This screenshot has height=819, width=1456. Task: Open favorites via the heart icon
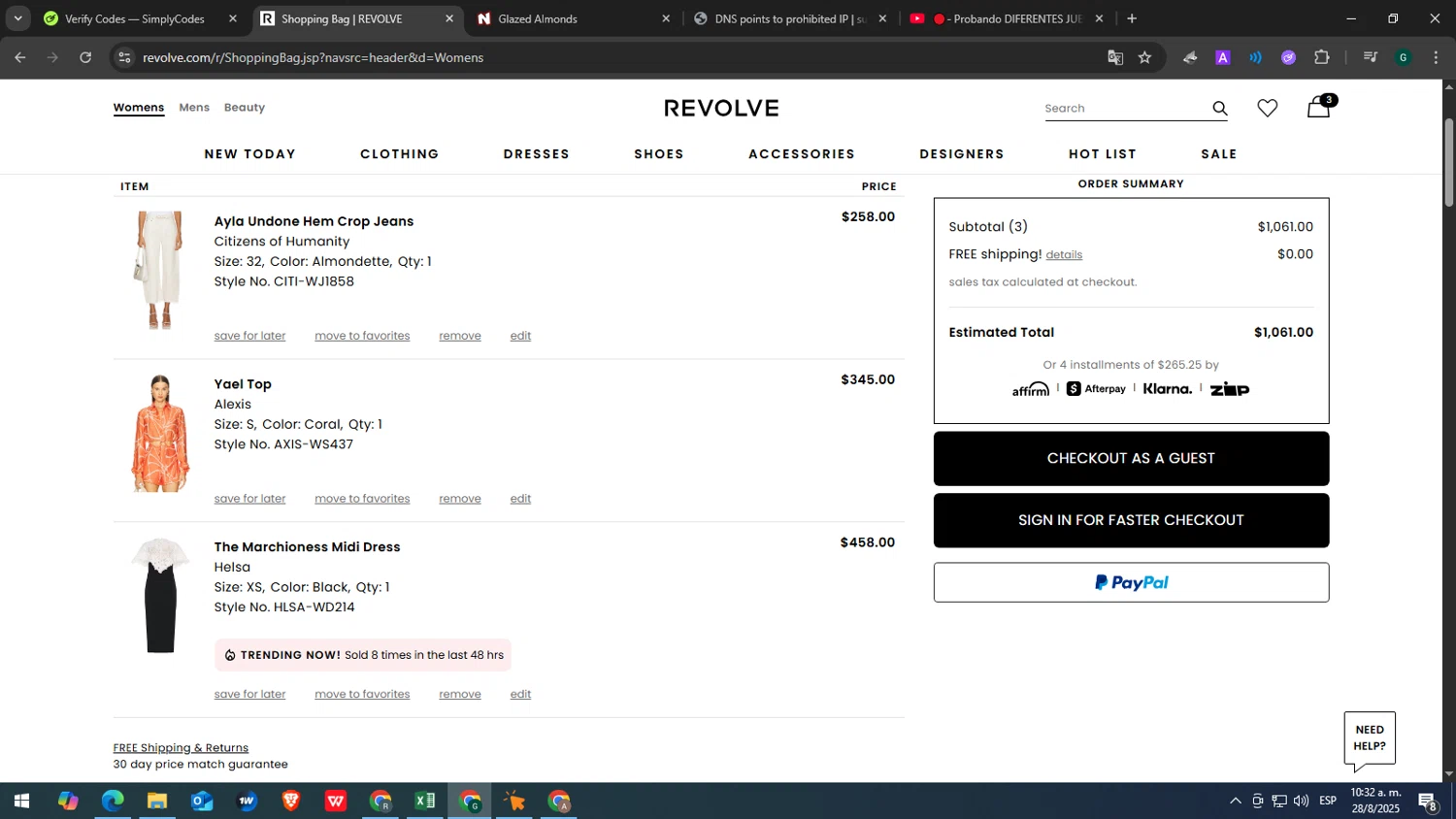[x=1268, y=108]
